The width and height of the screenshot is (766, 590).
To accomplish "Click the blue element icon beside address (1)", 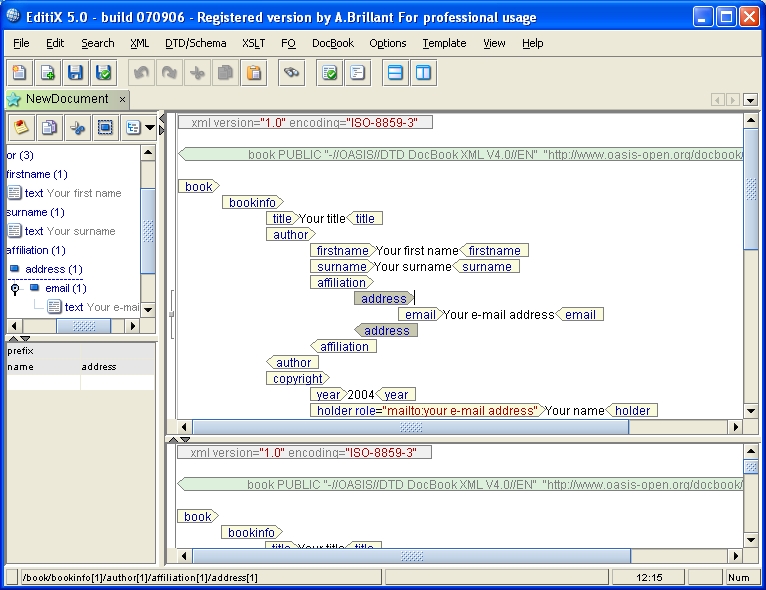I will pyautogui.click(x=15, y=268).
